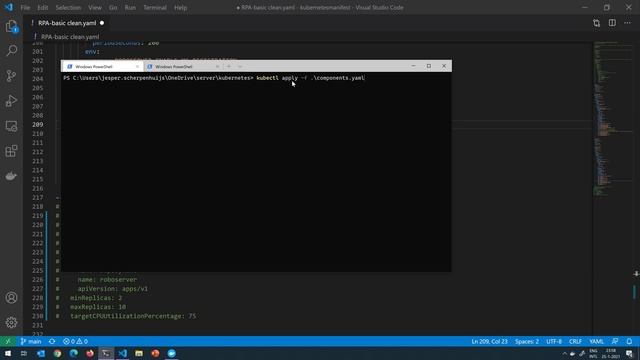Click the 'targetCPUUtilizationPercentage: 75' line

tap(133, 316)
